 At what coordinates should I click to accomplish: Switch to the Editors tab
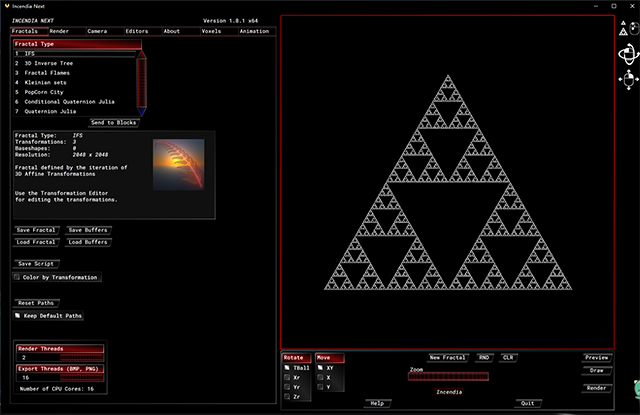tap(136, 31)
